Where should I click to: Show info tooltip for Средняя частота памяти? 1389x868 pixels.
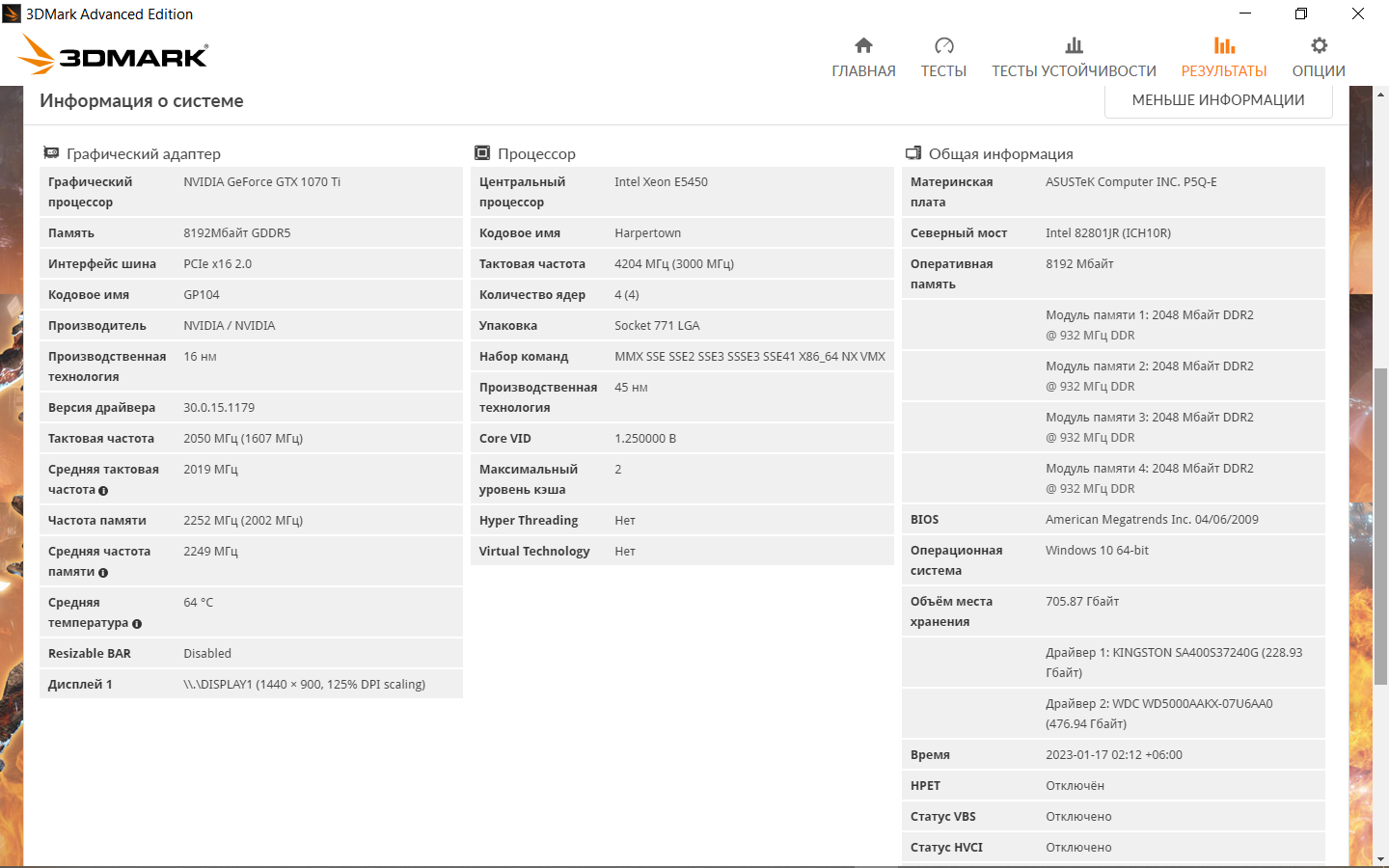click(103, 573)
